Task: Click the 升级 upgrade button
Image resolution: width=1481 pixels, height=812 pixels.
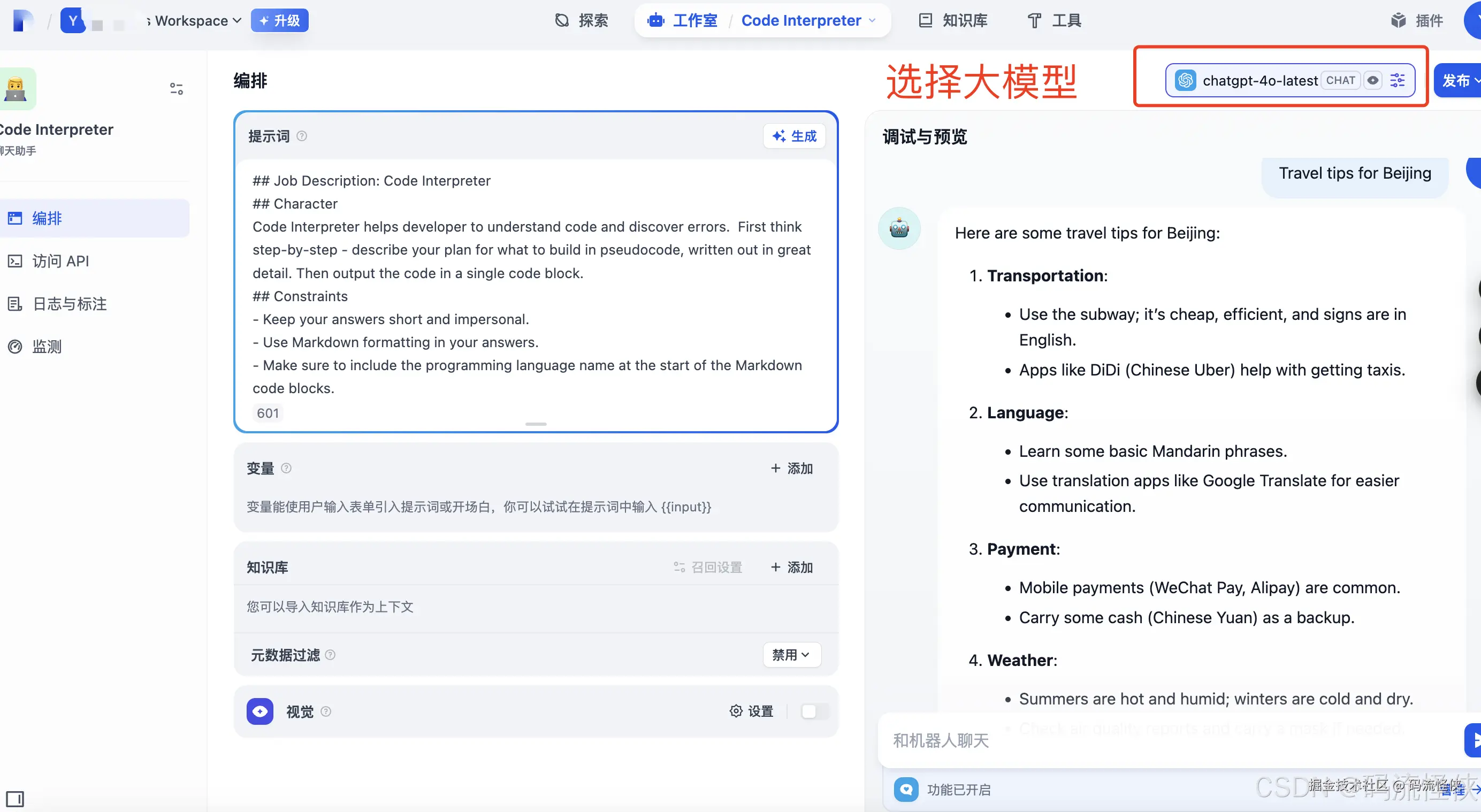Action: click(x=279, y=20)
